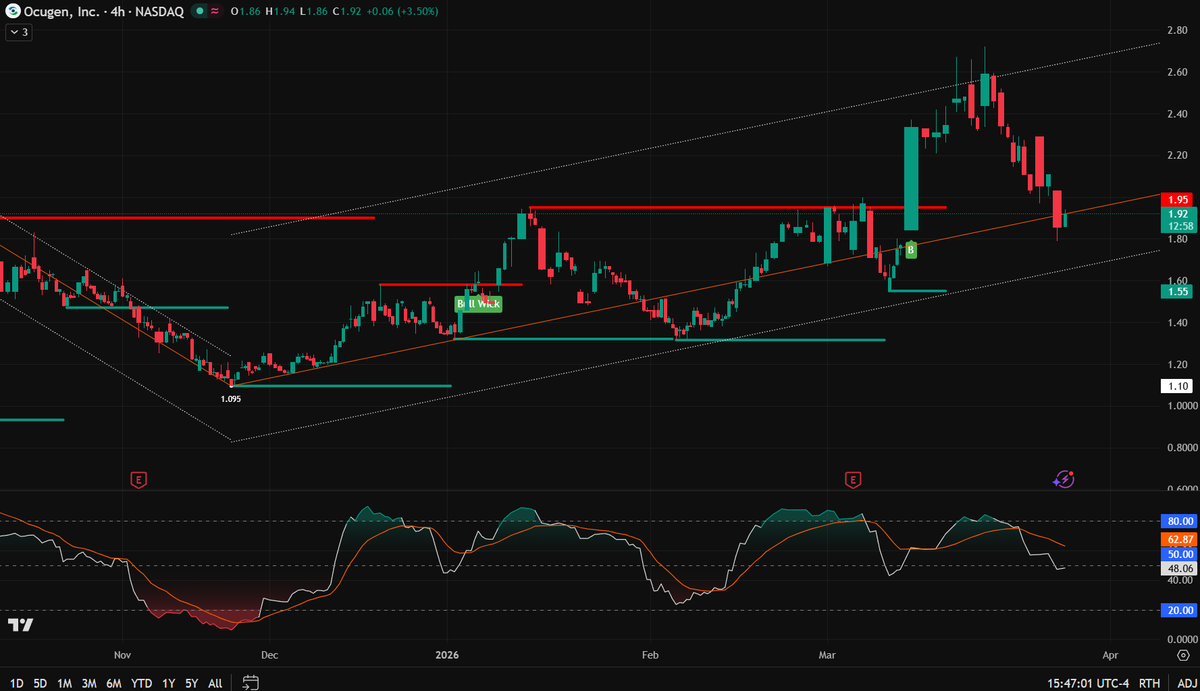Open the Ocugen, Inc. symbol title

(63, 11)
